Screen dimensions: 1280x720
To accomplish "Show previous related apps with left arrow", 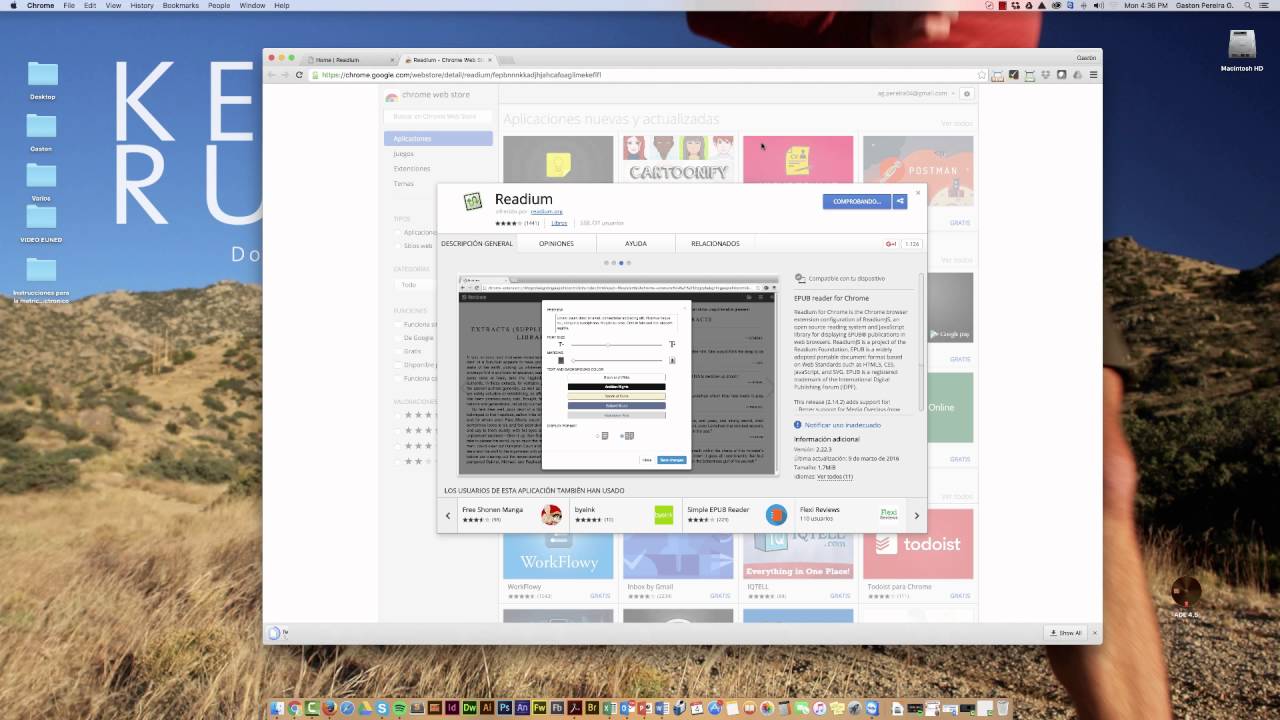I will click(448, 516).
